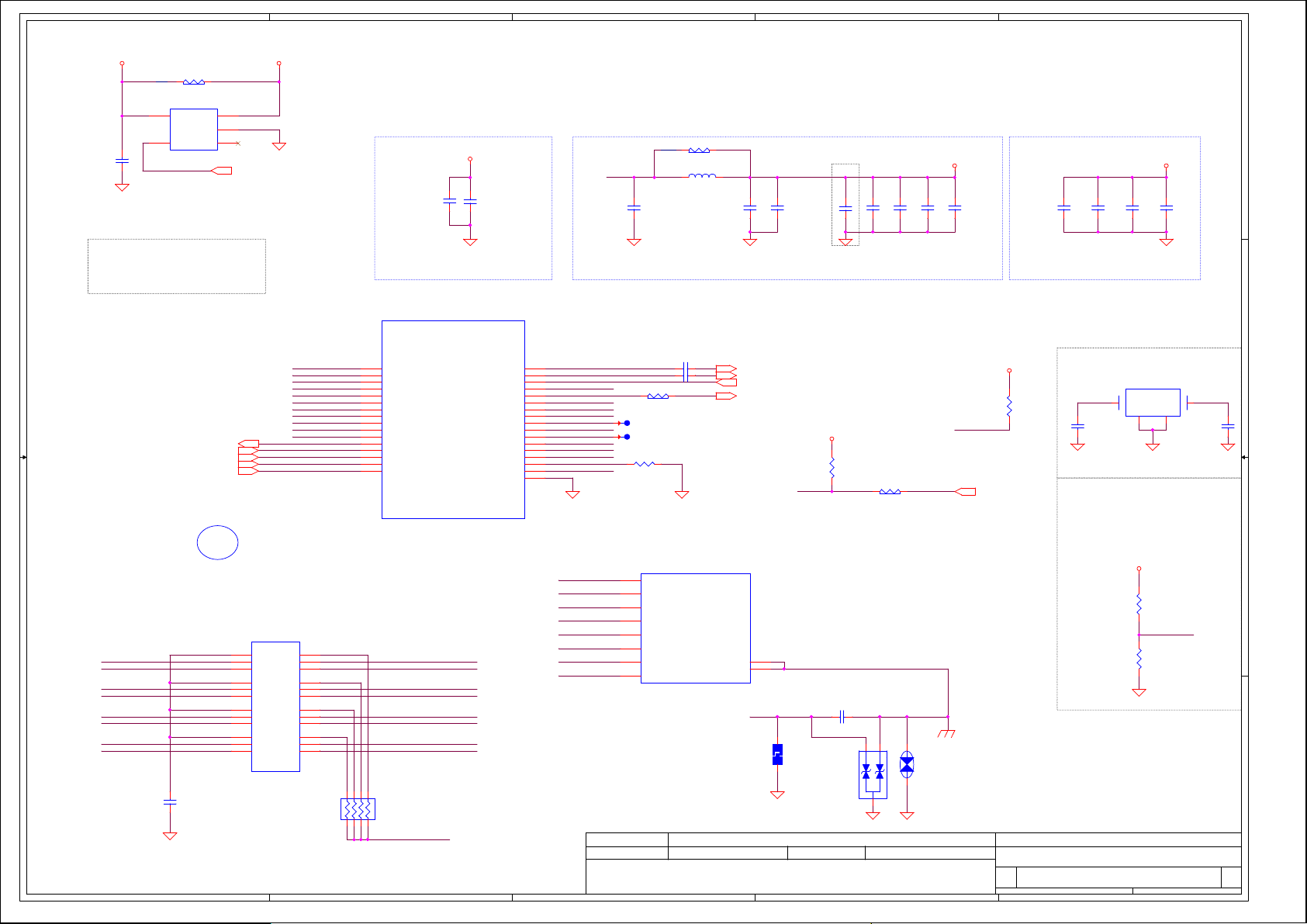
Task: Select the input capacitor left of the regulator
Action: pyautogui.click(x=1077, y=426)
